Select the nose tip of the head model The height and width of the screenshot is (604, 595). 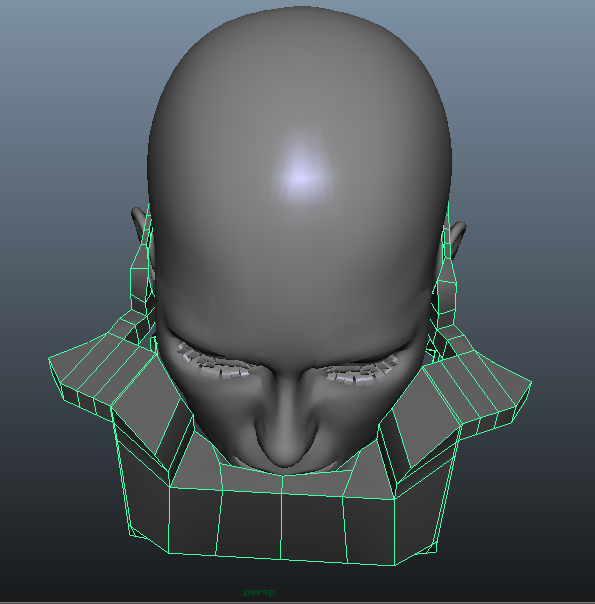click(284, 455)
